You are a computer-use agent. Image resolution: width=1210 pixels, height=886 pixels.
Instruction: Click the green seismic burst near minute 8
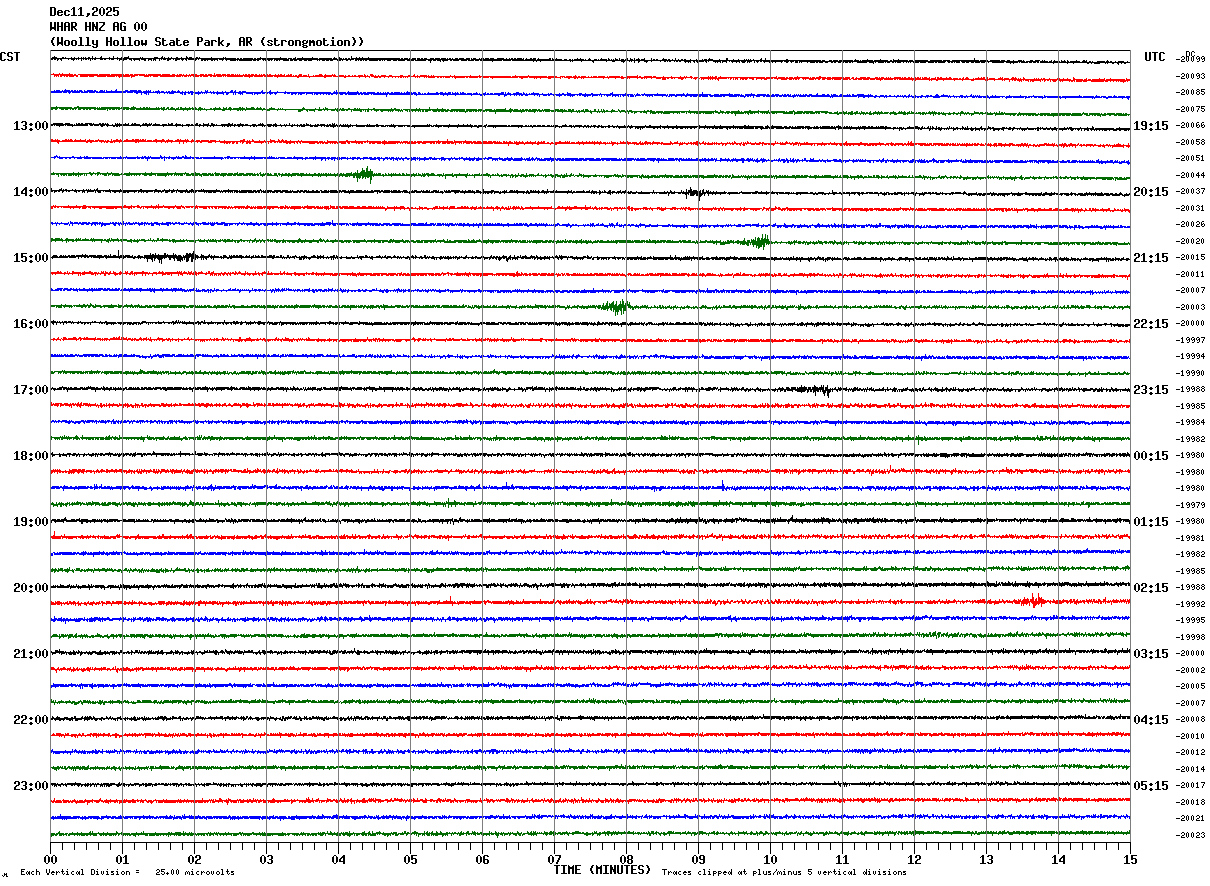[x=617, y=307]
